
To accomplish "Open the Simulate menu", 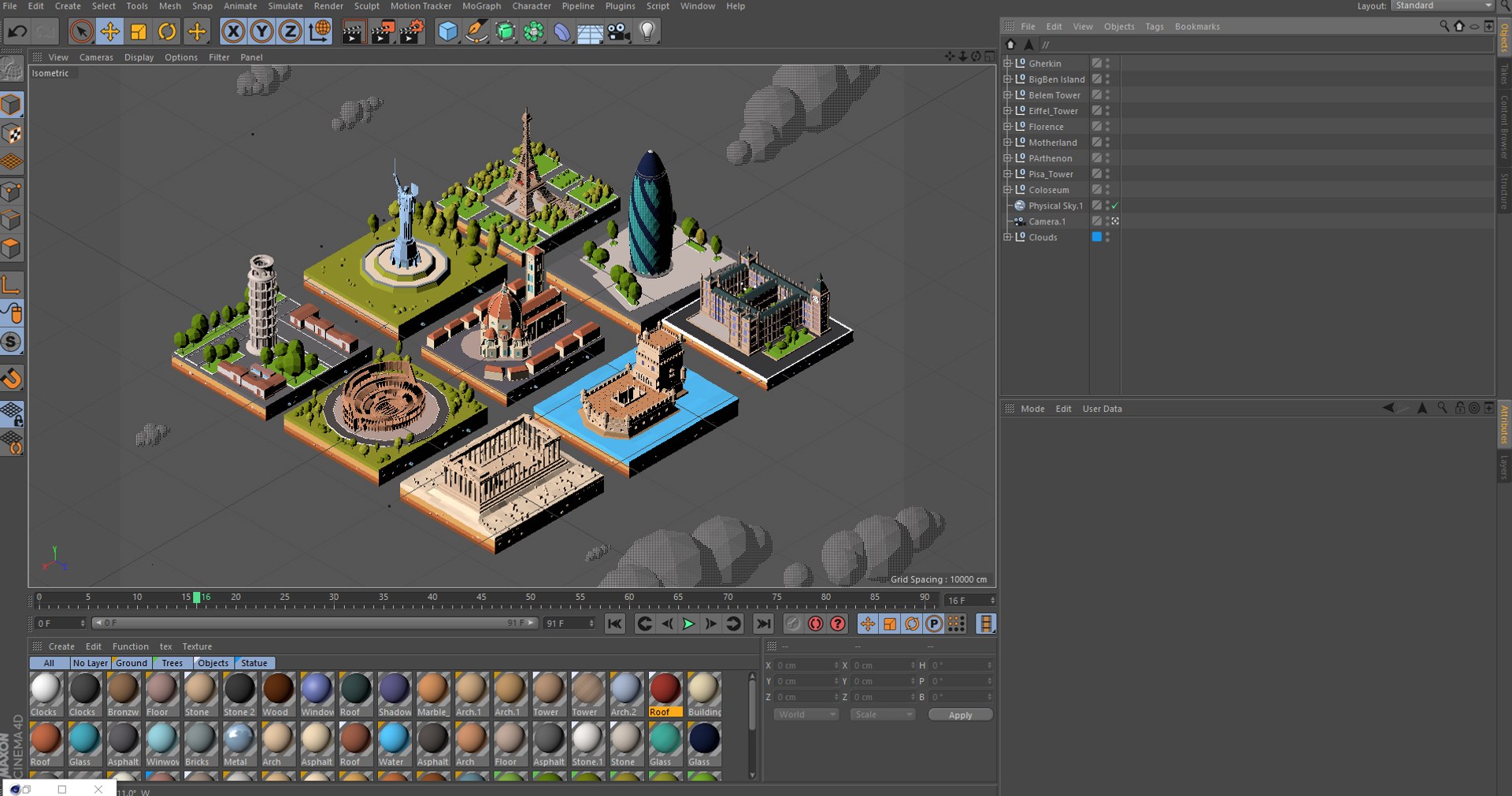I will pyautogui.click(x=285, y=6).
